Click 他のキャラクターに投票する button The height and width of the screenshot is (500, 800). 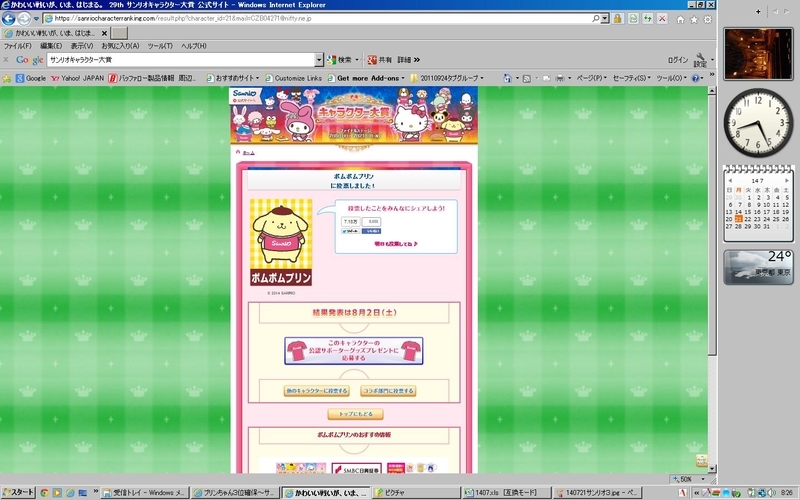point(317,391)
